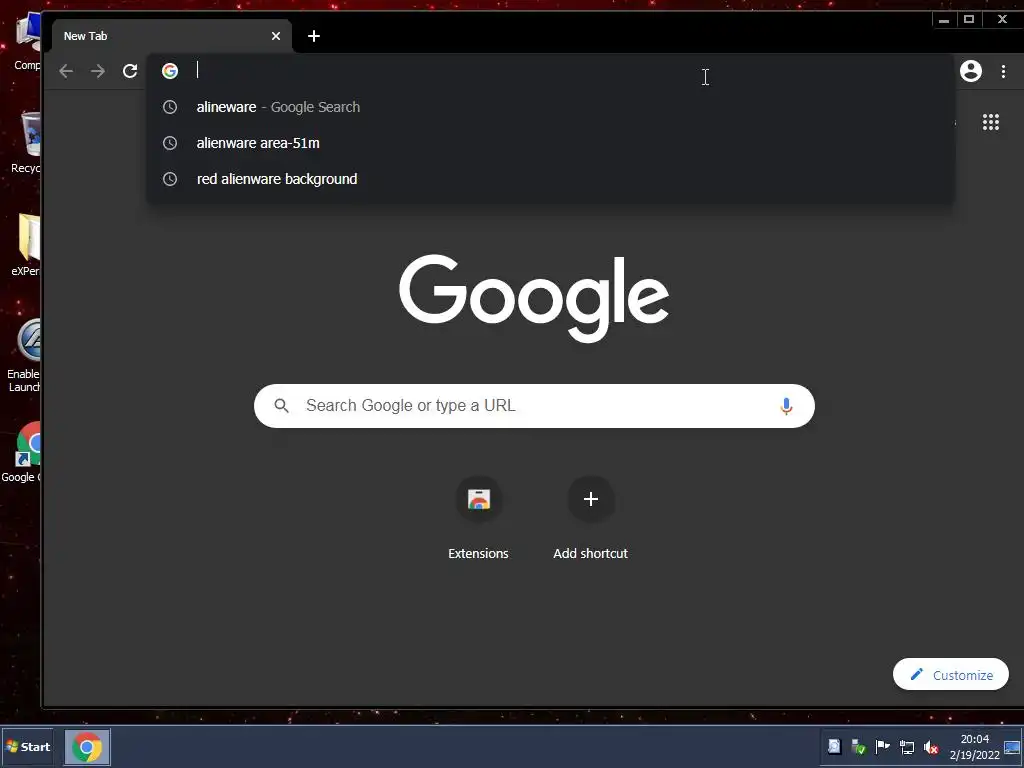Open the Chrome profile avatar menu

(x=971, y=71)
